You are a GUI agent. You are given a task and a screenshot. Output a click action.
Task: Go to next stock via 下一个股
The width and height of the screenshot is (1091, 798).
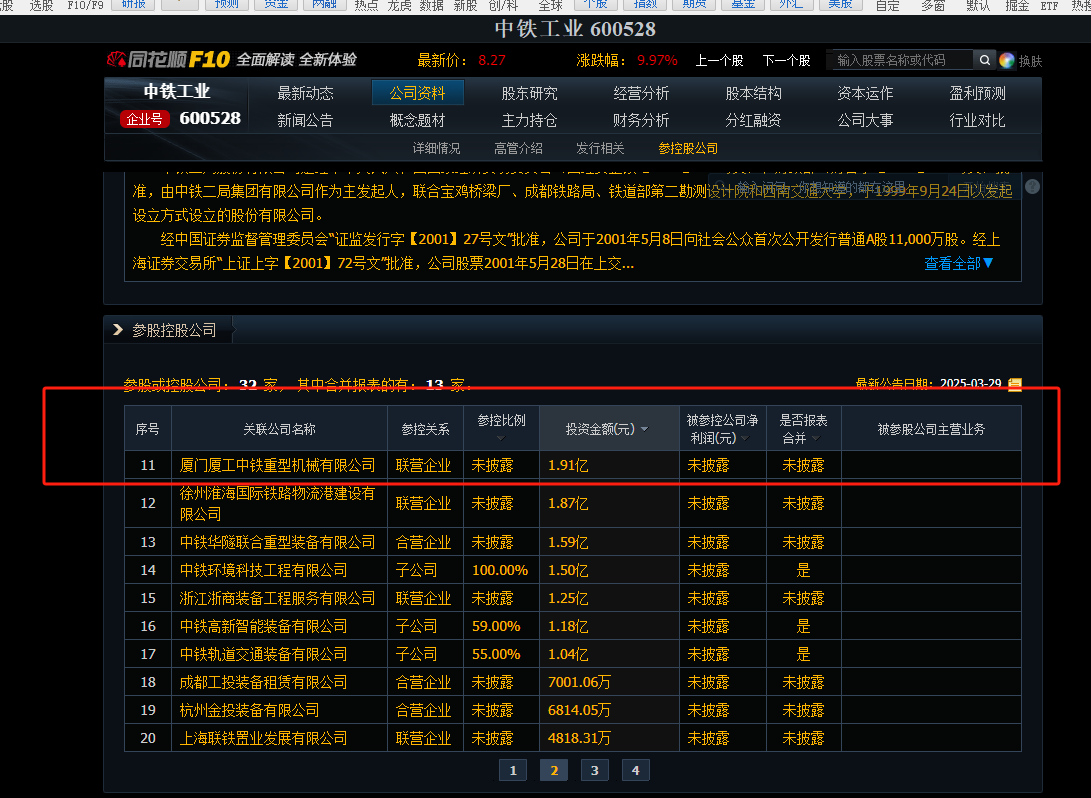[786, 60]
